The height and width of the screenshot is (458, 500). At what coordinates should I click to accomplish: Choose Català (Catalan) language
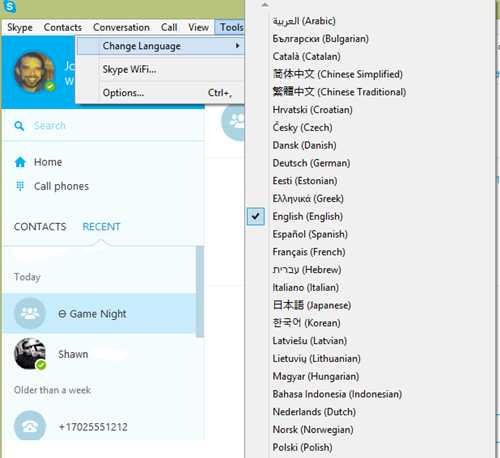click(306, 56)
